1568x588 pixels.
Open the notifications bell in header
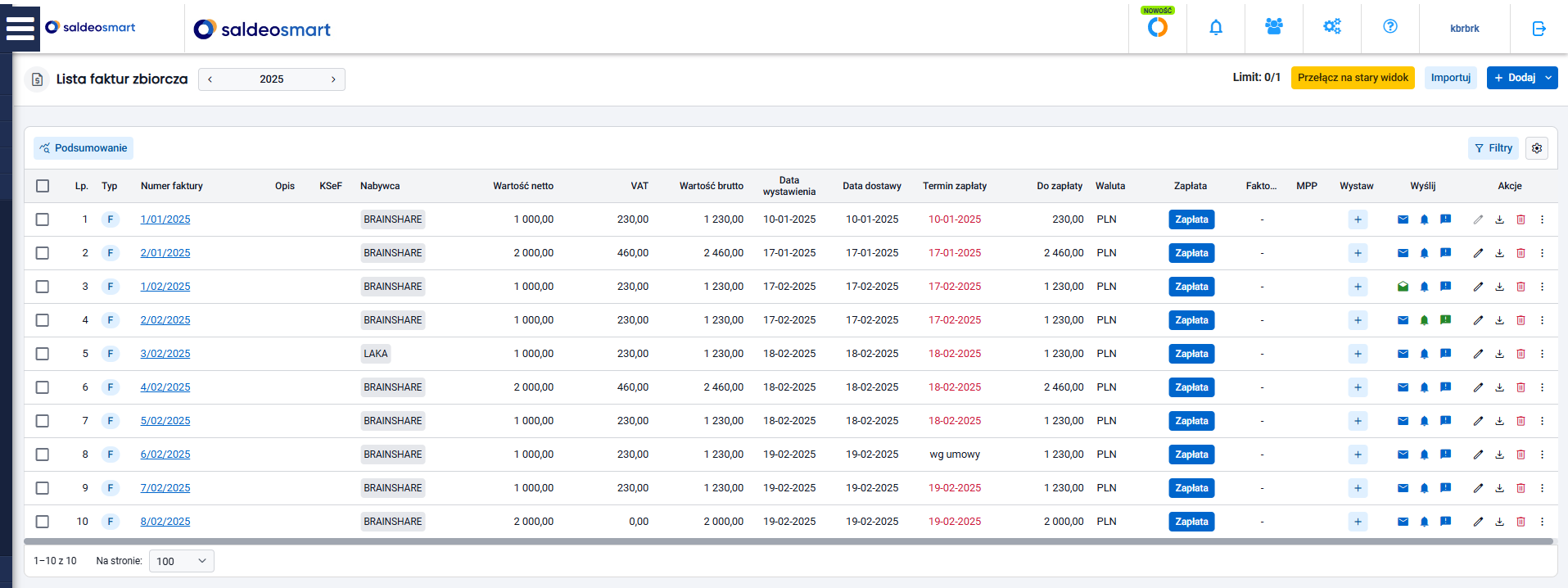[x=1216, y=28]
